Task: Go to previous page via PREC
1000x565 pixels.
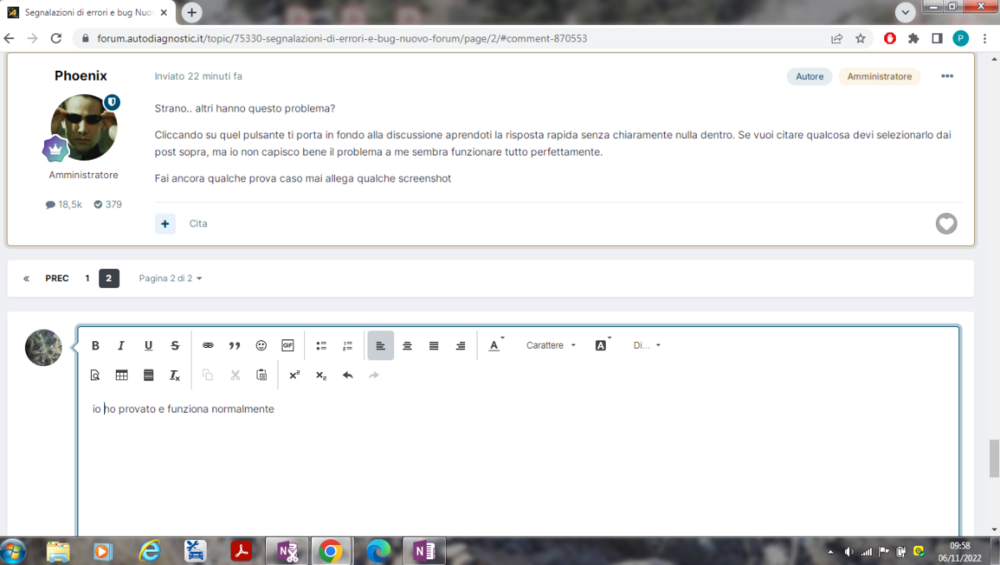Action: click(x=57, y=278)
